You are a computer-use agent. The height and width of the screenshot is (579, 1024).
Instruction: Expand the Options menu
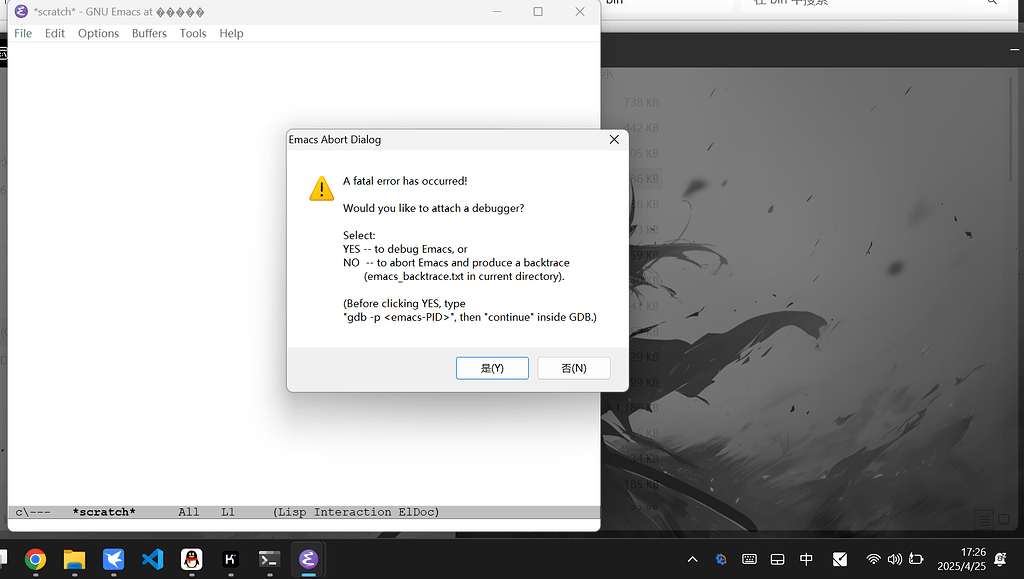click(x=98, y=33)
